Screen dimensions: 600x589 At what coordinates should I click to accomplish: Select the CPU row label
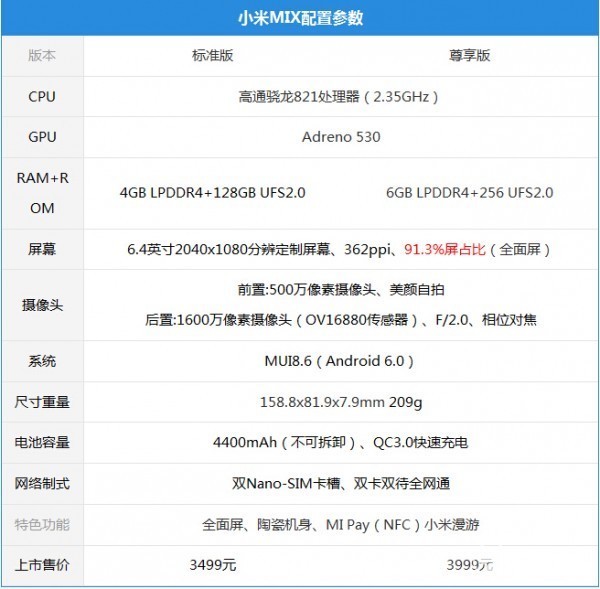[x=42, y=96]
